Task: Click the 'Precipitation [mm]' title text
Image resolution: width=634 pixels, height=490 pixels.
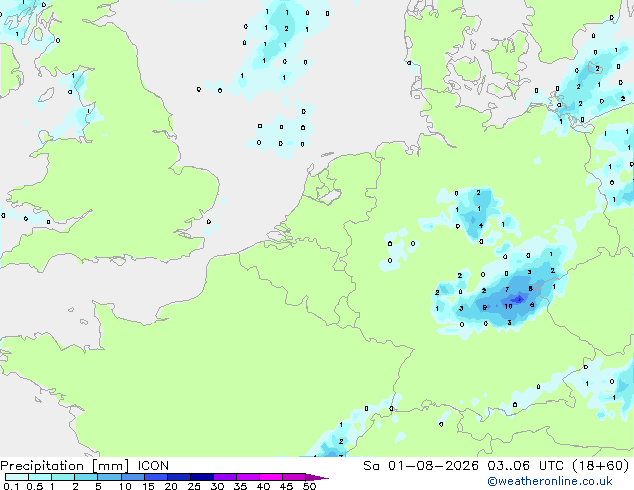Action: [x=64, y=466]
